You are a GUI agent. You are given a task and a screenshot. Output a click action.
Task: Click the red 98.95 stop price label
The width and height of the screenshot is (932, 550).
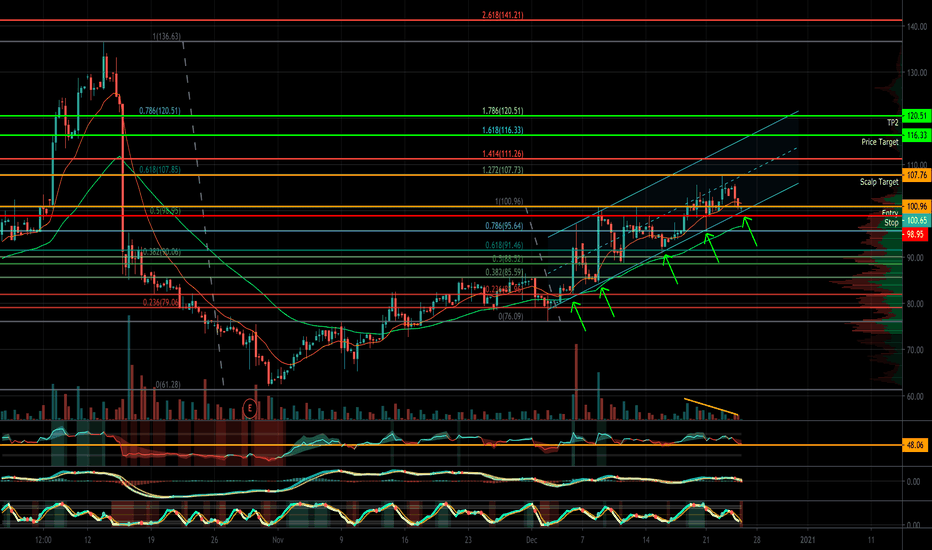914,235
